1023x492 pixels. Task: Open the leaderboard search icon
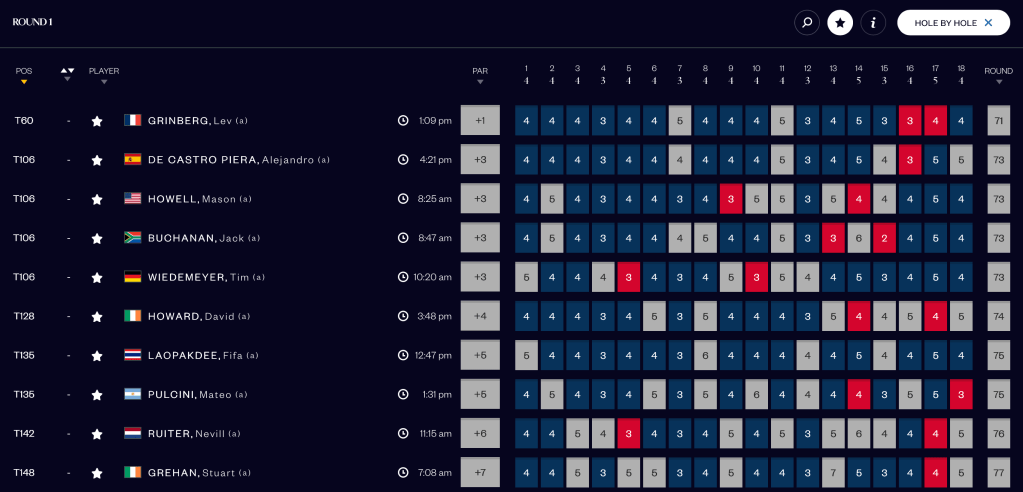pyautogui.click(x=807, y=23)
